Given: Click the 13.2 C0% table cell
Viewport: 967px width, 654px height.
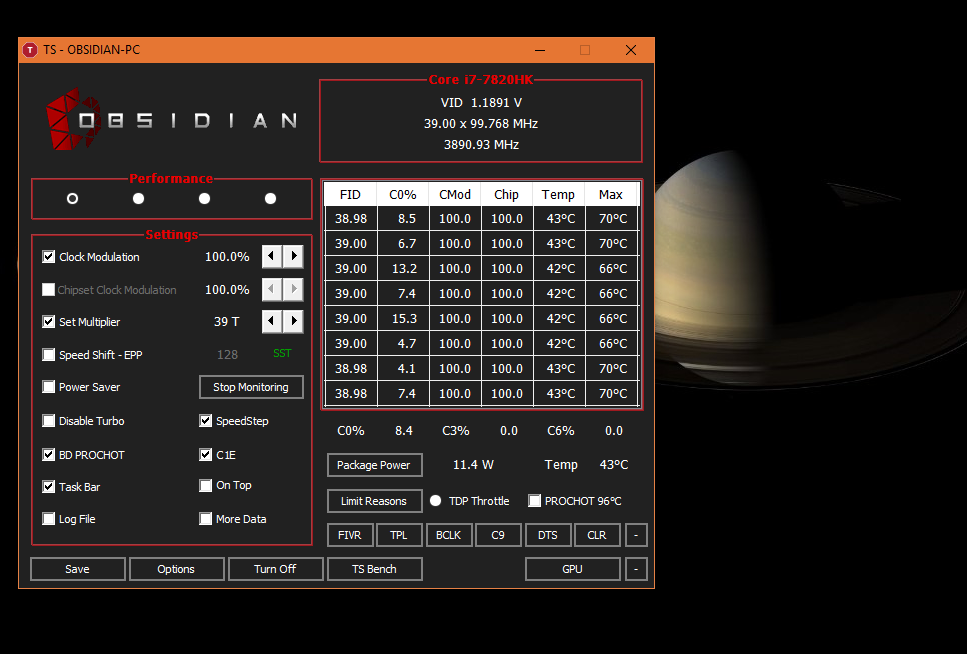Looking at the screenshot, I should click(403, 268).
